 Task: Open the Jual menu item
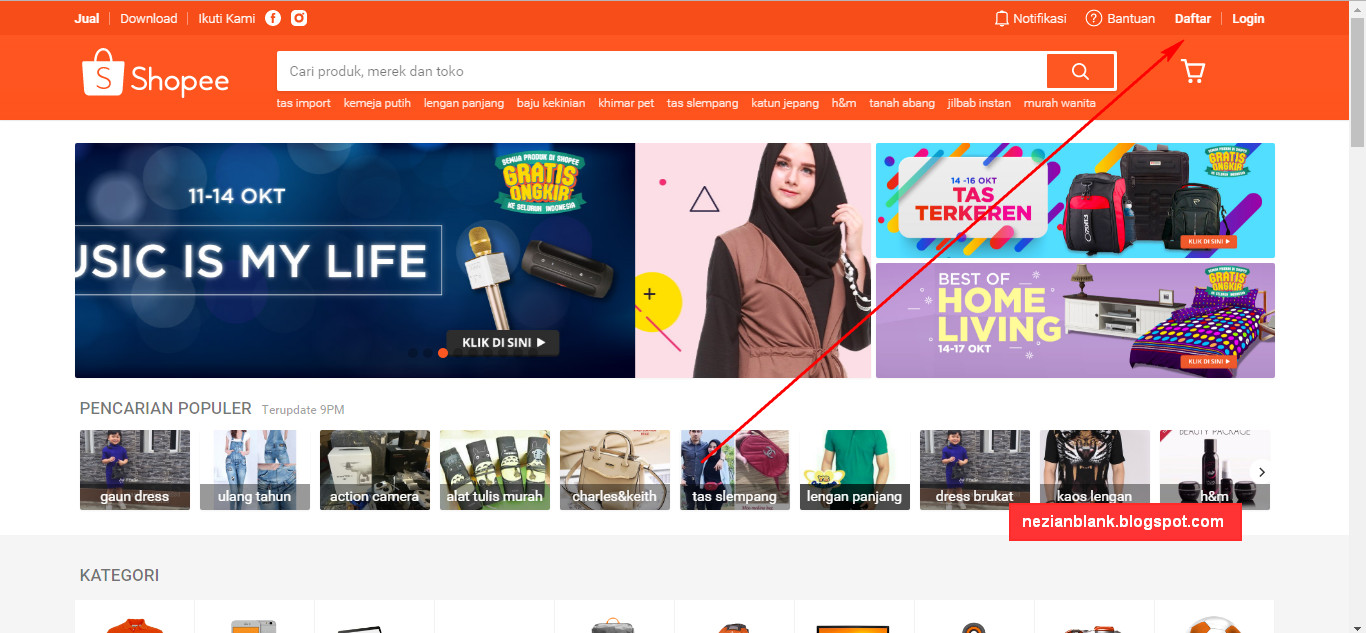(x=86, y=18)
